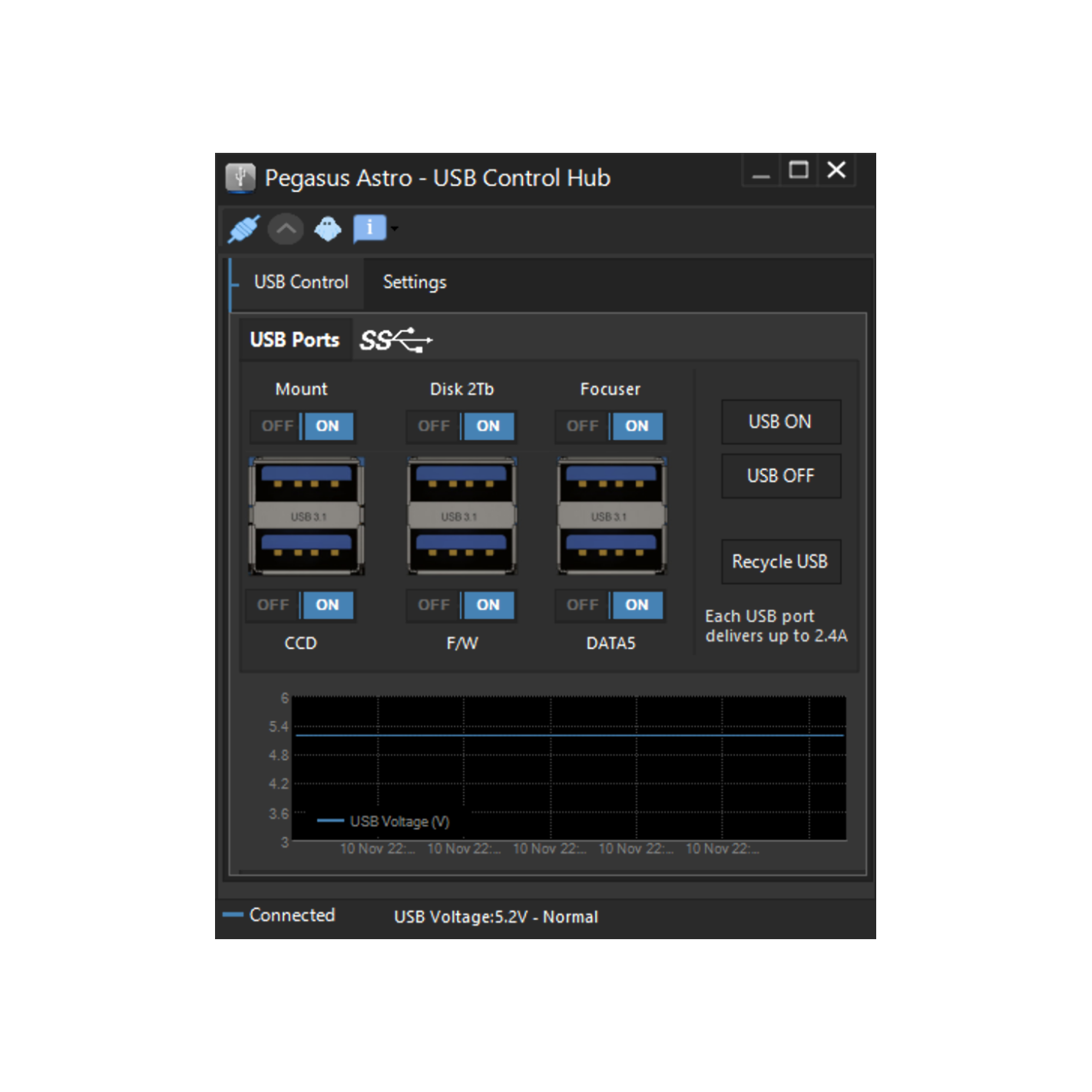Expand the info icon dropdown arrow
1092x1092 pixels.
395,228
